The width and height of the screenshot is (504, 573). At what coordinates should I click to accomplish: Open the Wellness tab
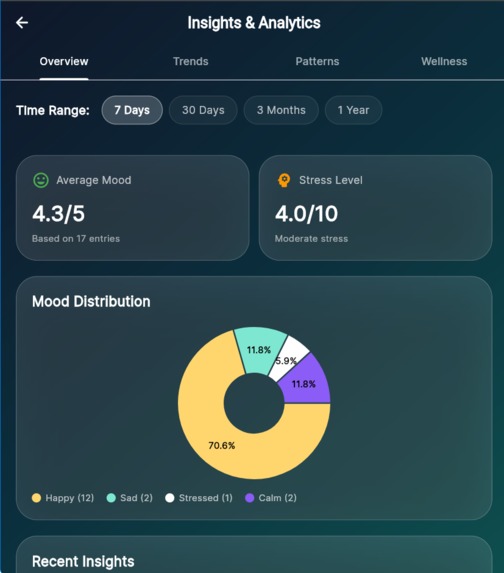444,61
